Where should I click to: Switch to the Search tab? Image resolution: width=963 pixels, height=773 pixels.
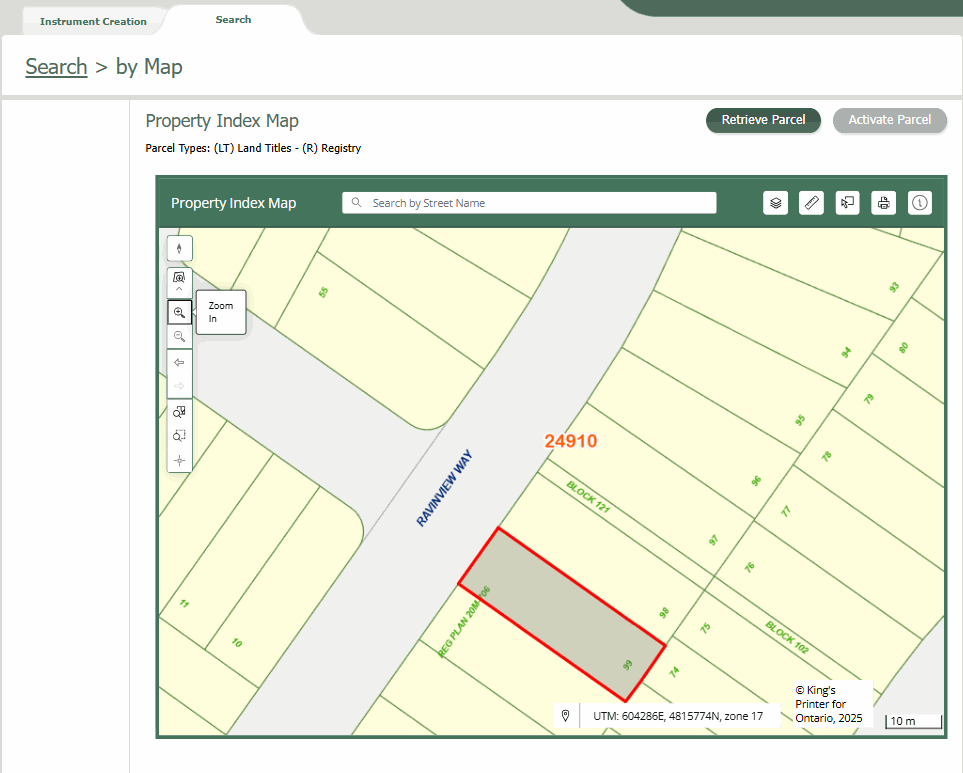coord(233,20)
